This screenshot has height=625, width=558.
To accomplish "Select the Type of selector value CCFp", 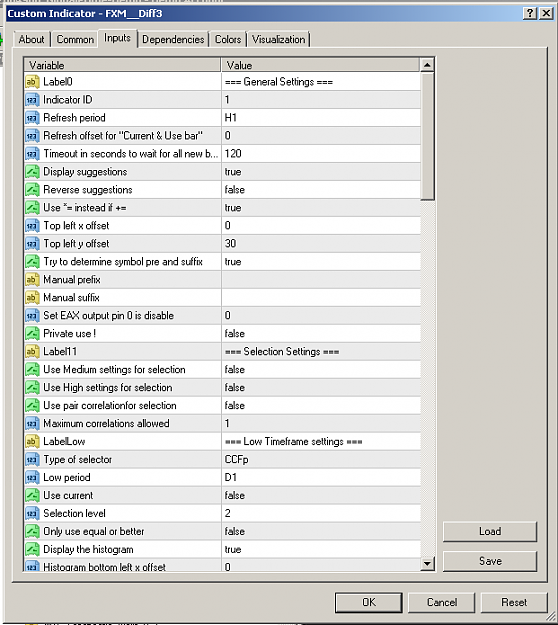I will (237, 460).
